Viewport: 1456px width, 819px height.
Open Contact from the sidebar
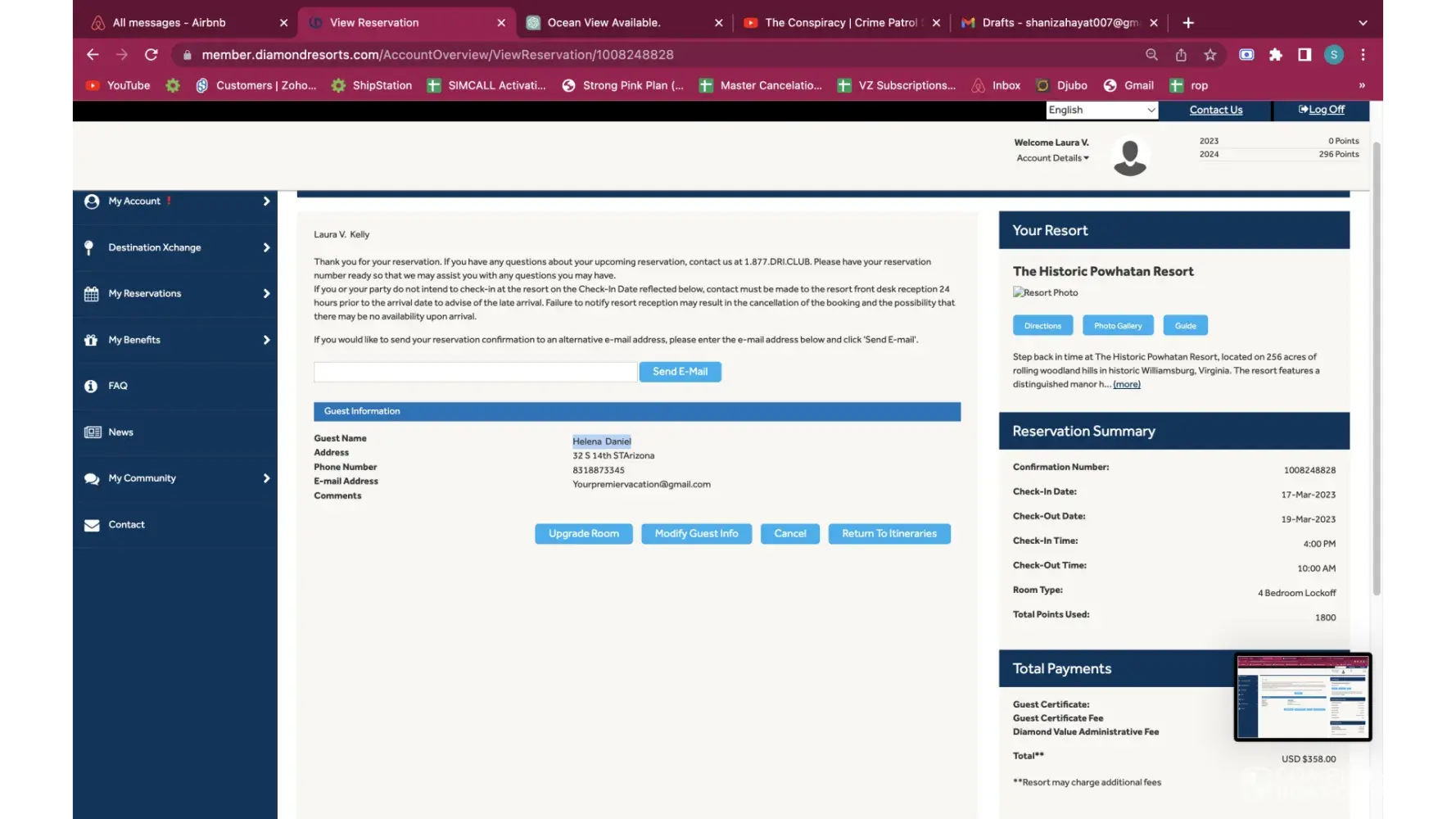175,525
